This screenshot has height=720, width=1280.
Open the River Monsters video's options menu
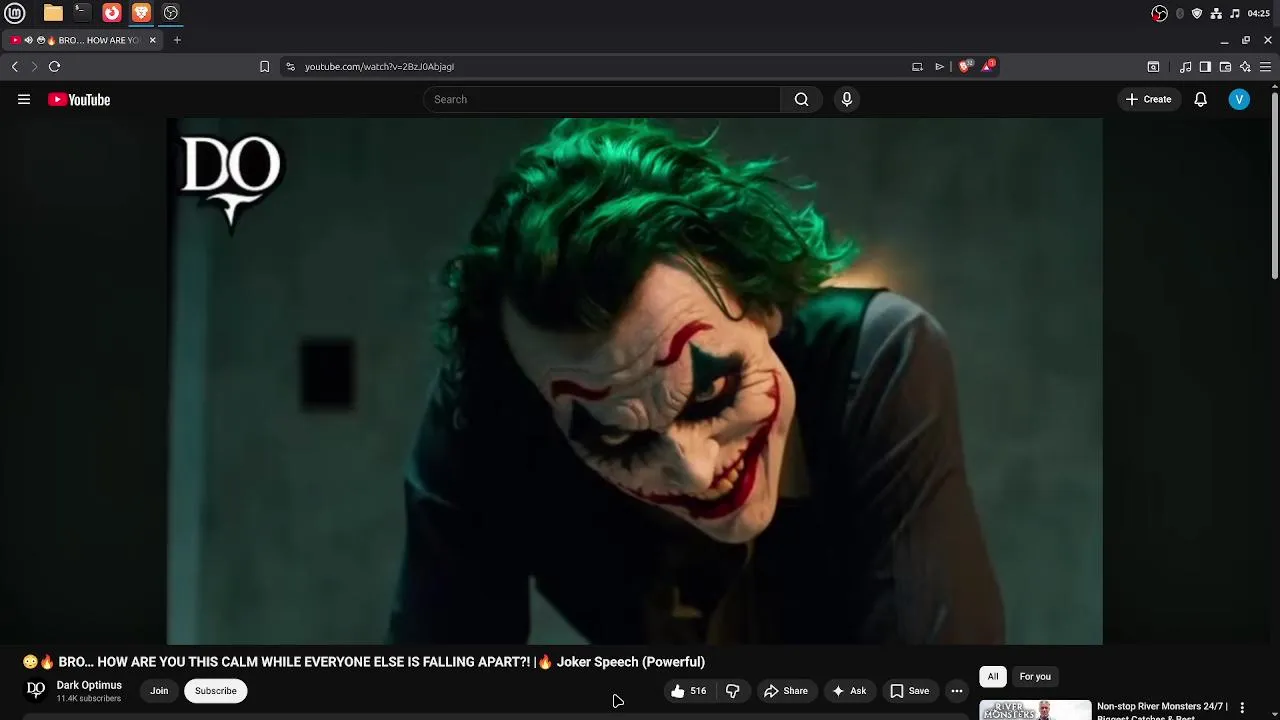[1242, 708]
